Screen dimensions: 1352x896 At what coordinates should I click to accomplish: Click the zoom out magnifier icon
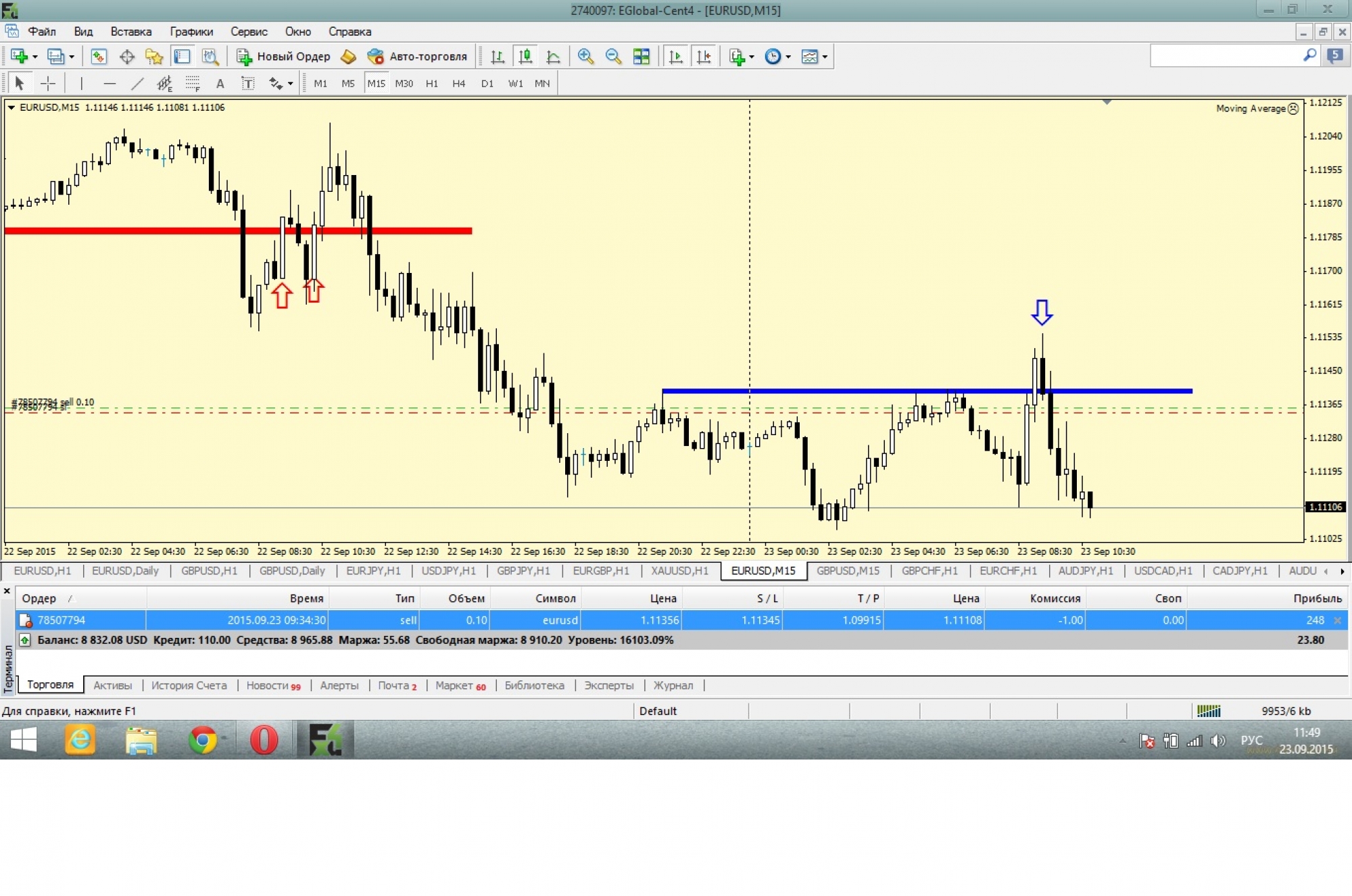coord(613,57)
